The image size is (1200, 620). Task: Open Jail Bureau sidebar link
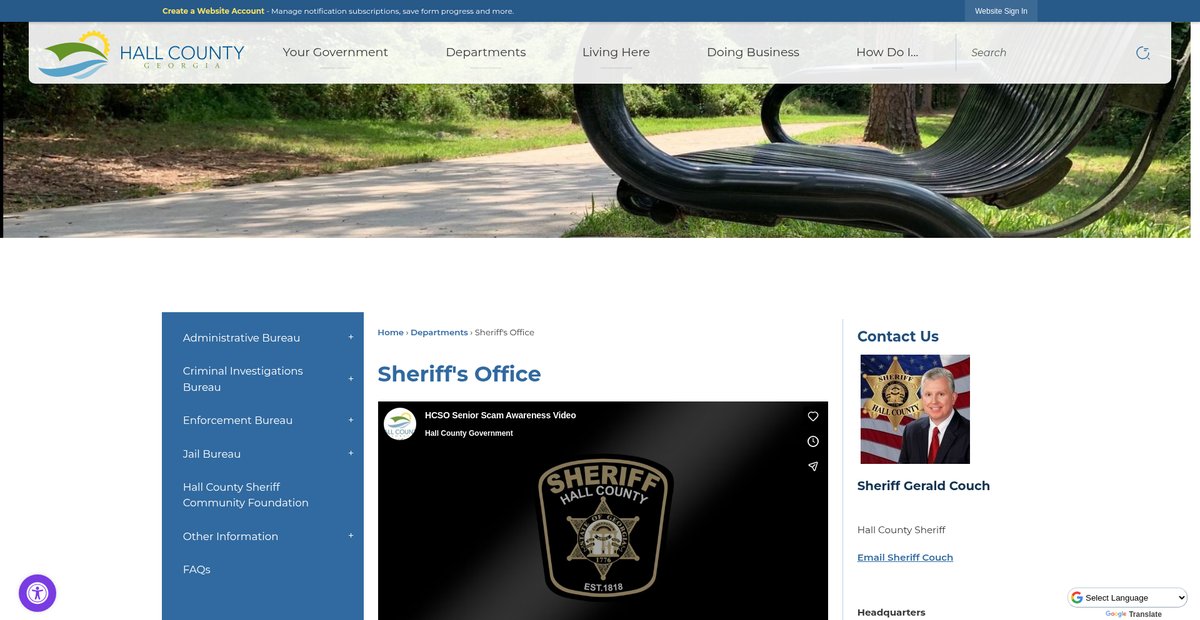(x=212, y=454)
